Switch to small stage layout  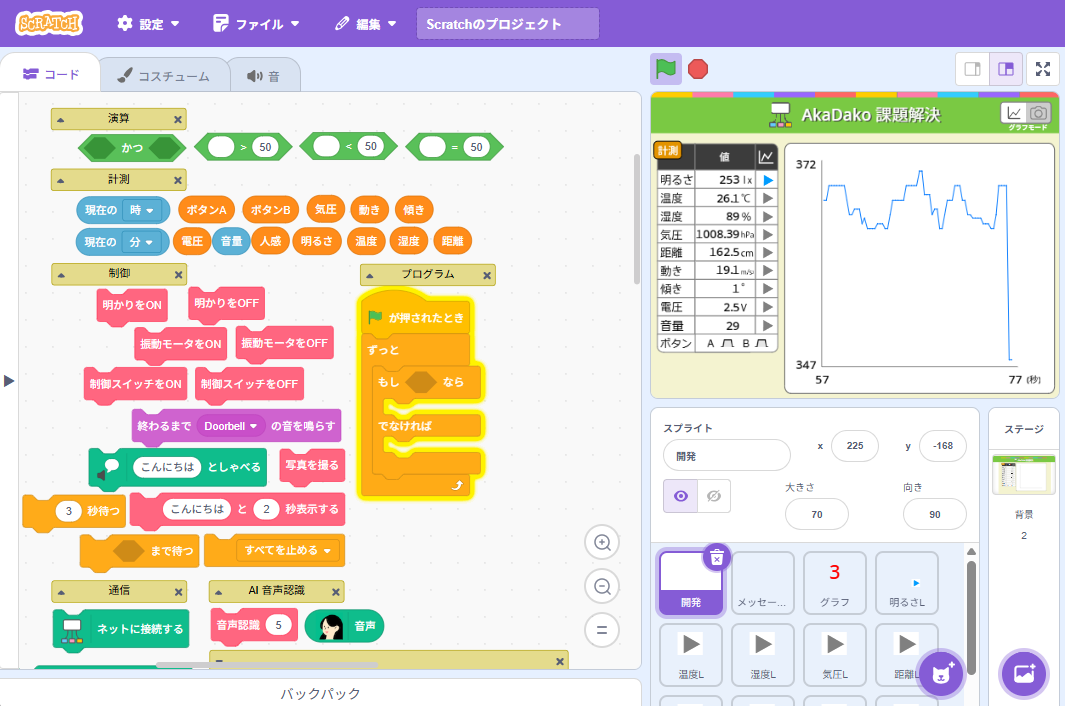coord(971,69)
